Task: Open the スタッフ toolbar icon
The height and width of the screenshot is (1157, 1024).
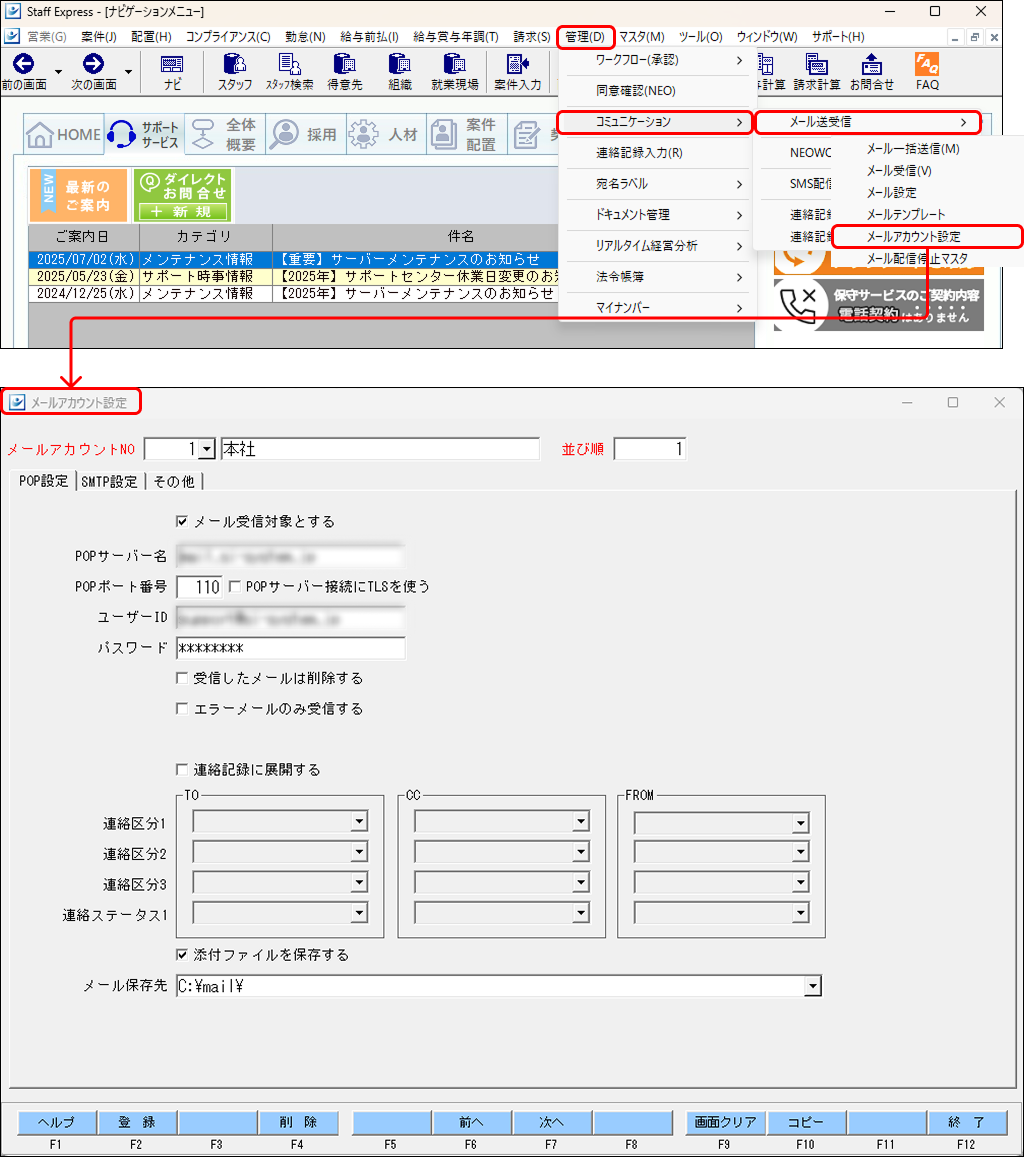Action: [x=235, y=72]
